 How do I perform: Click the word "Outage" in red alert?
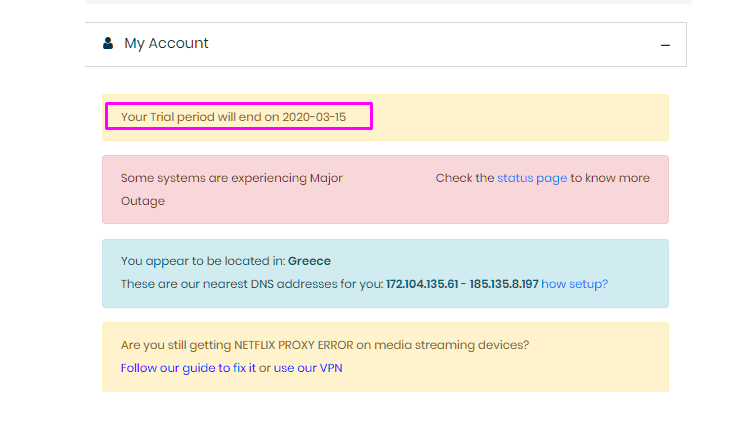tap(142, 201)
